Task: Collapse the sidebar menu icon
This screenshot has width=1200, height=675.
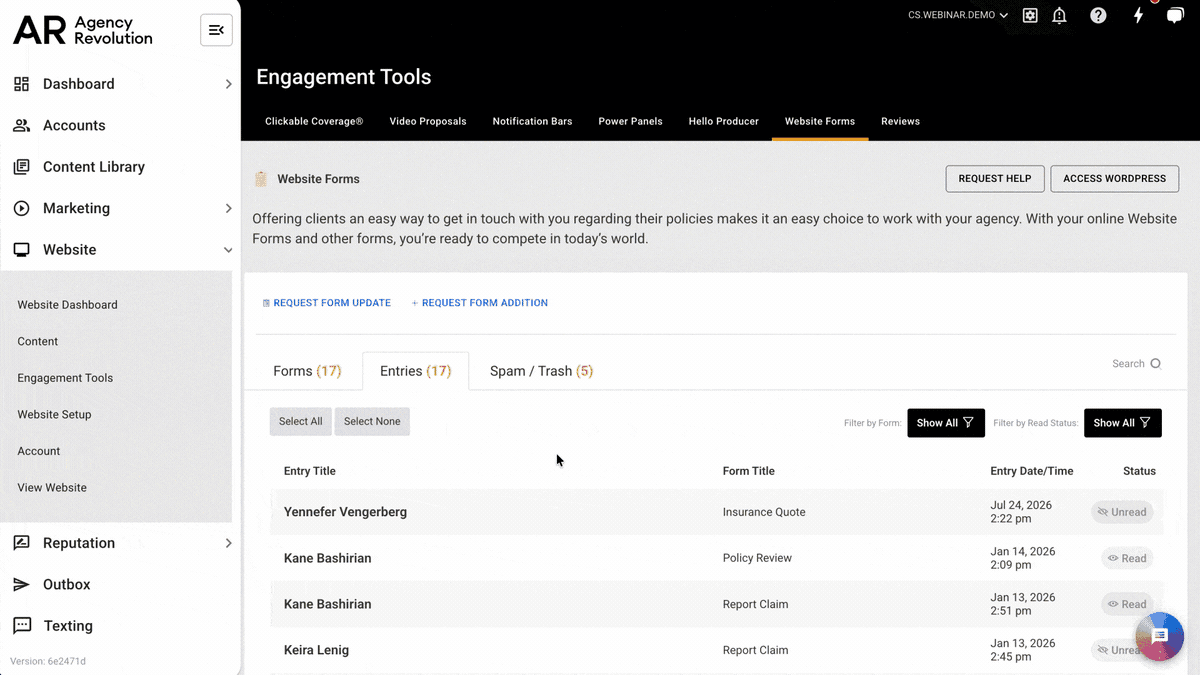Action: click(x=216, y=30)
